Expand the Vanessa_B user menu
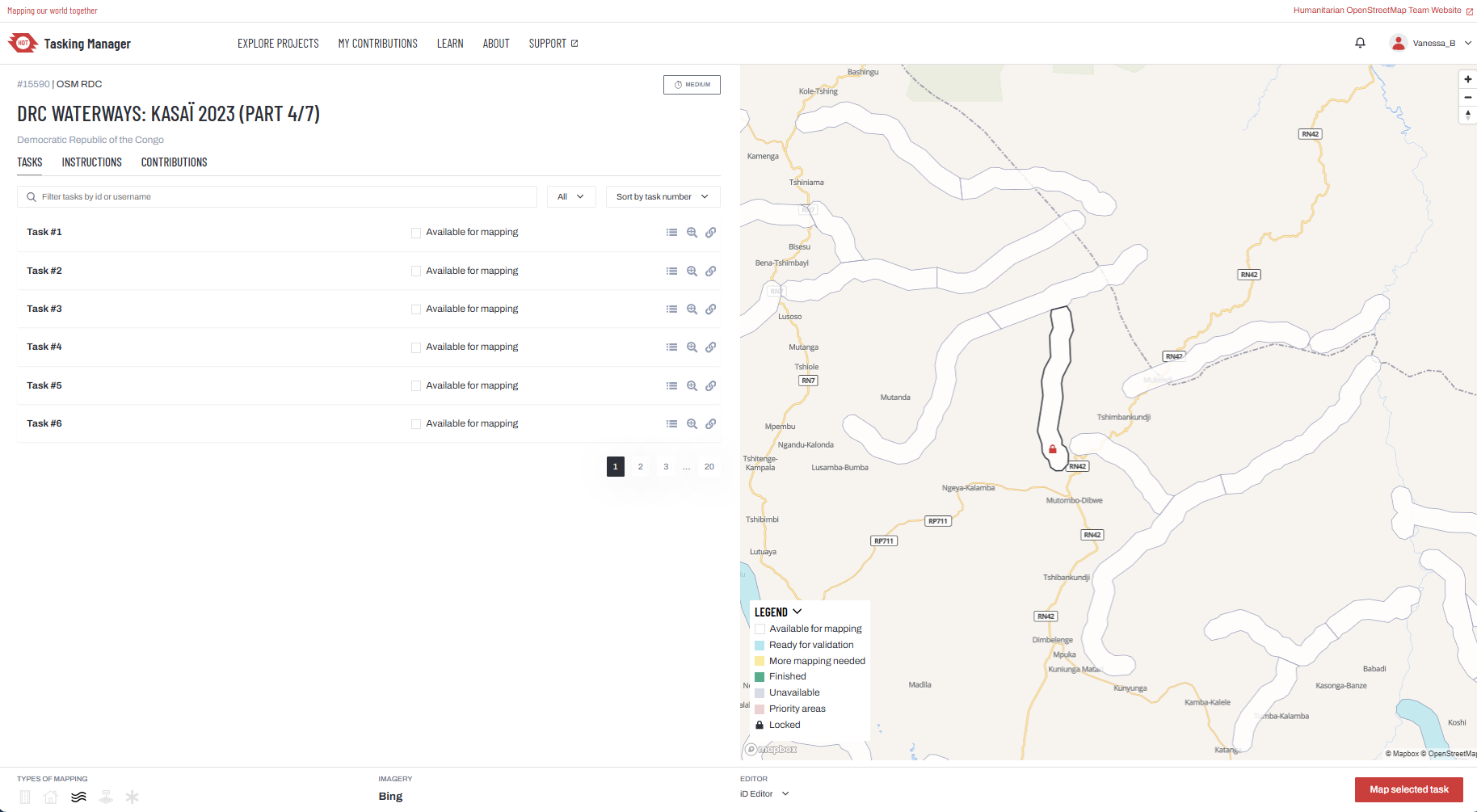 click(1431, 43)
